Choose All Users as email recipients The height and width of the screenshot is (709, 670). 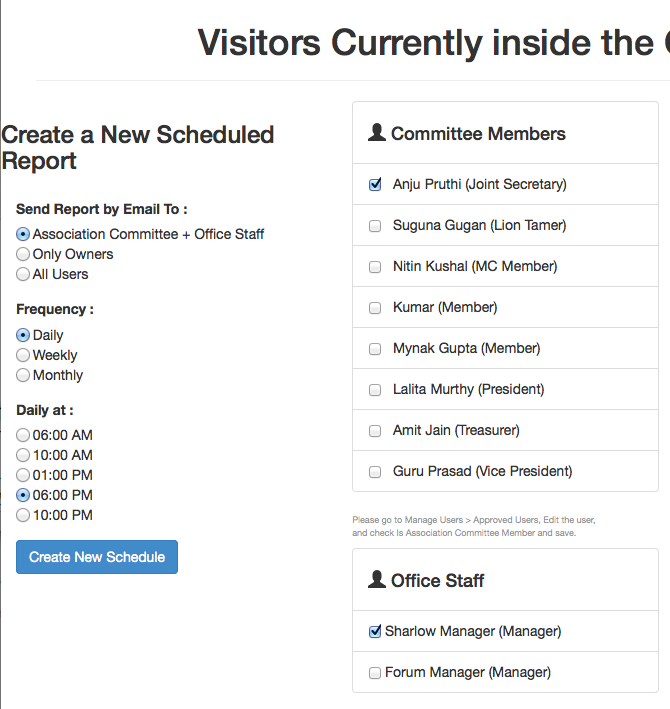(23, 274)
